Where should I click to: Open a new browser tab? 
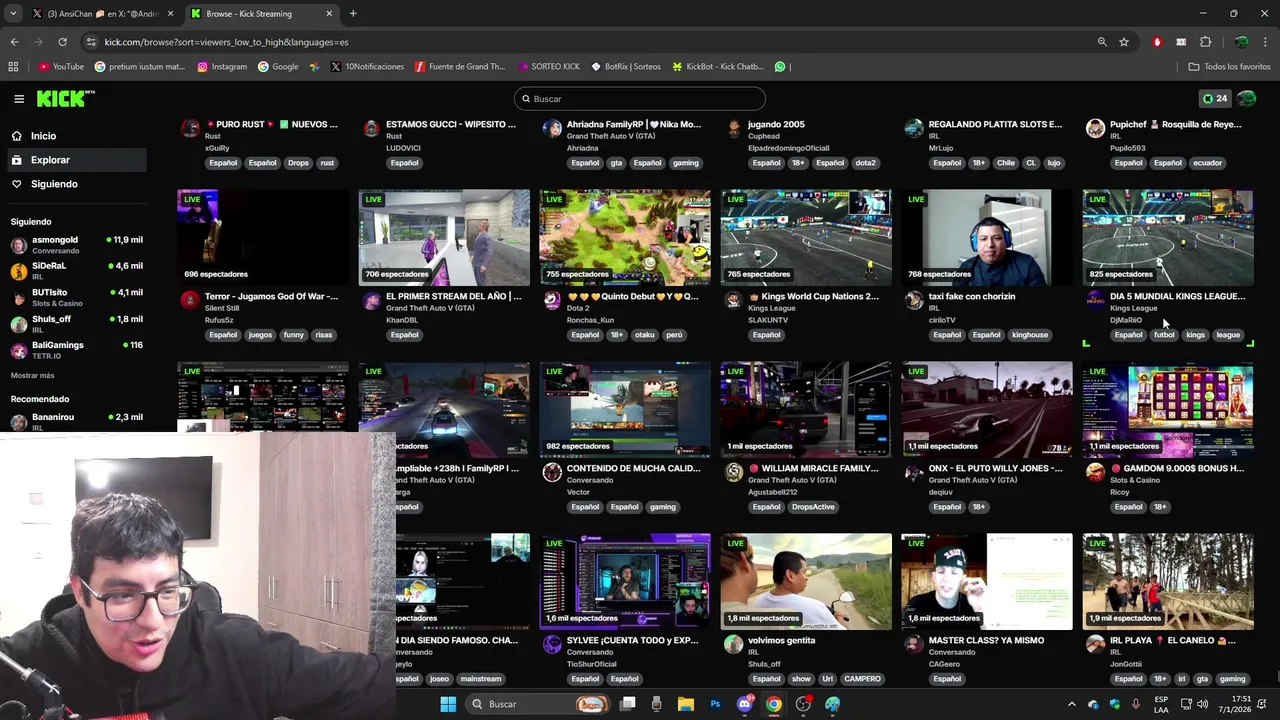353,14
